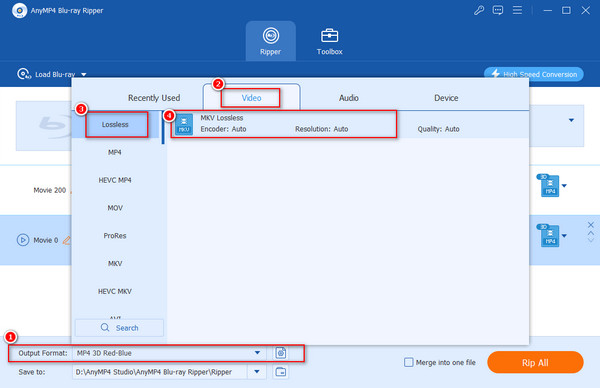
Task: Click the Rip All button
Action: click(535, 362)
